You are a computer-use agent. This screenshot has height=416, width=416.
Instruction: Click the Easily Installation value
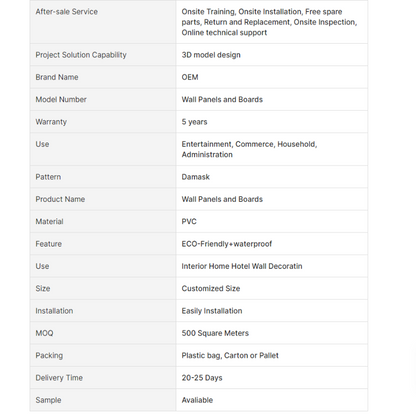[x=212, y=311]
